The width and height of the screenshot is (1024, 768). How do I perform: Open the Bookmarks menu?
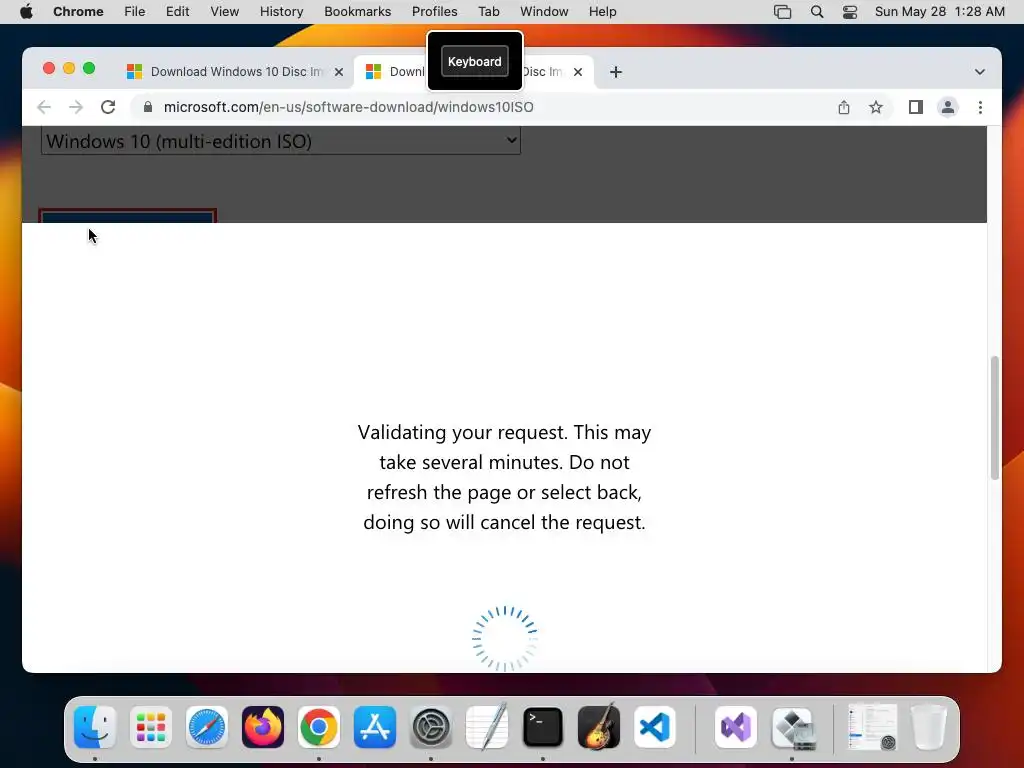coord(357,12)
